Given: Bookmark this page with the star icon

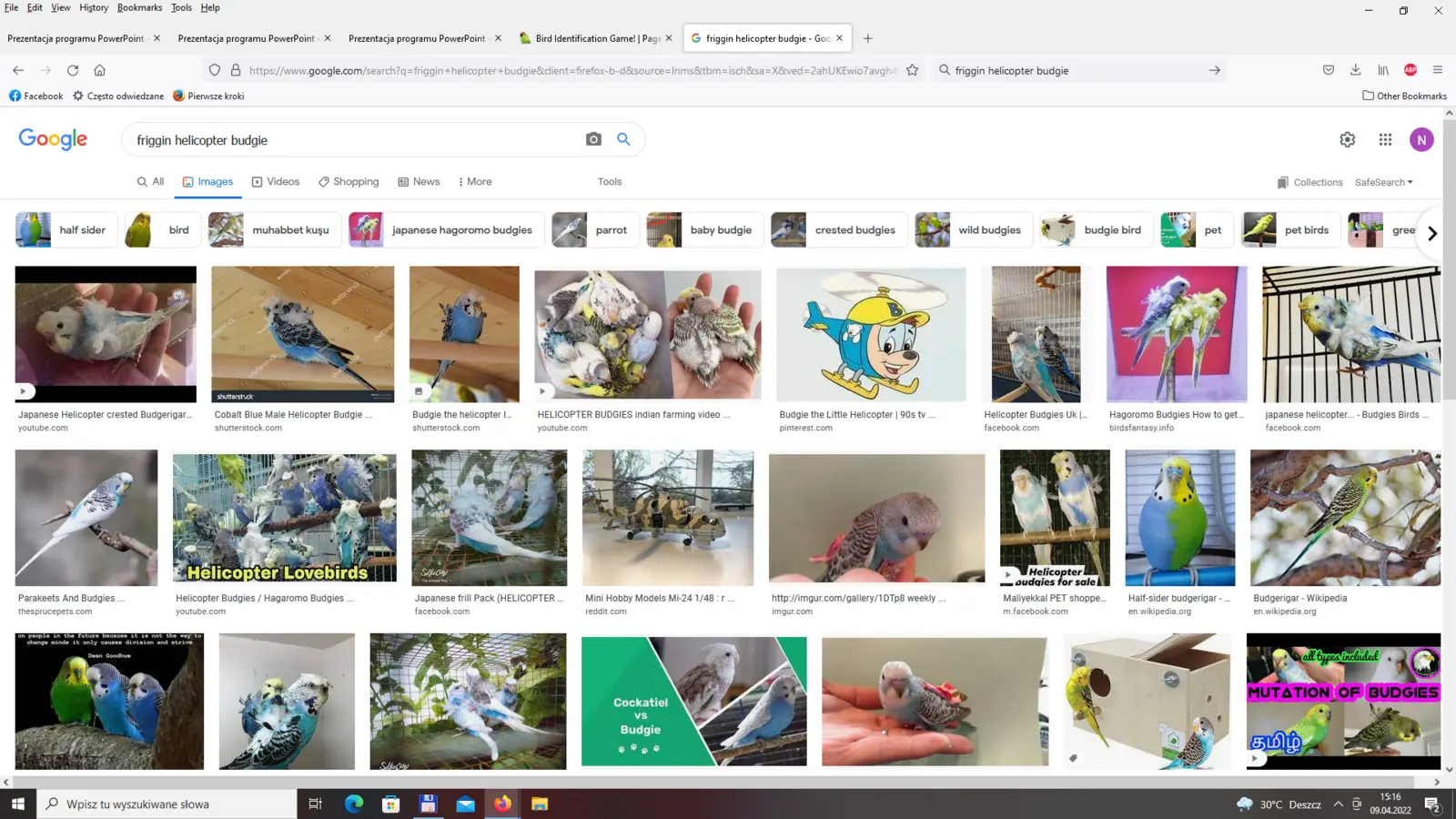Looking at the screenshot, I should click(912, 70).
